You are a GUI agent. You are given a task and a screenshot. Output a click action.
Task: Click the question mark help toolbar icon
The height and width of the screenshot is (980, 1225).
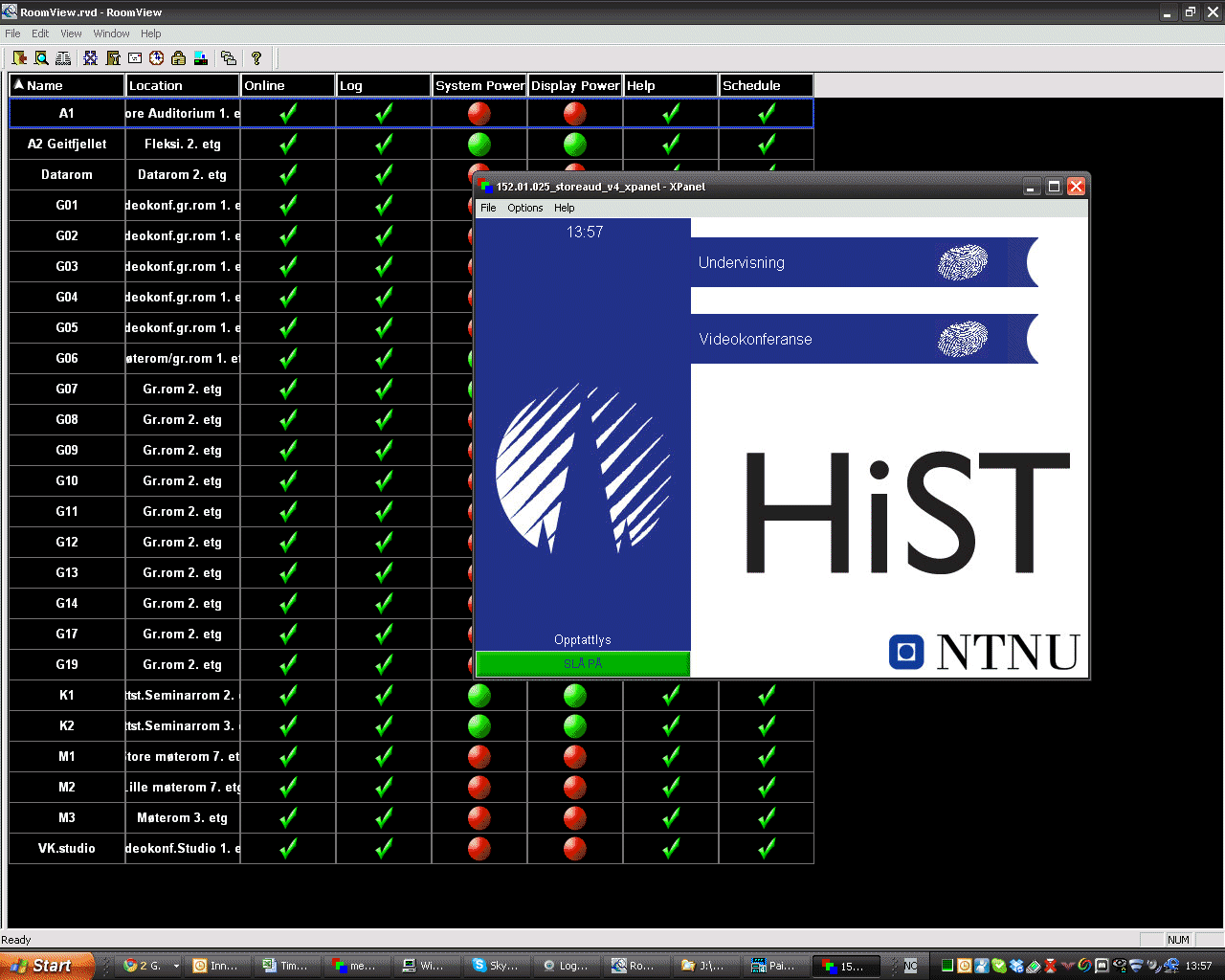[256, 58]
